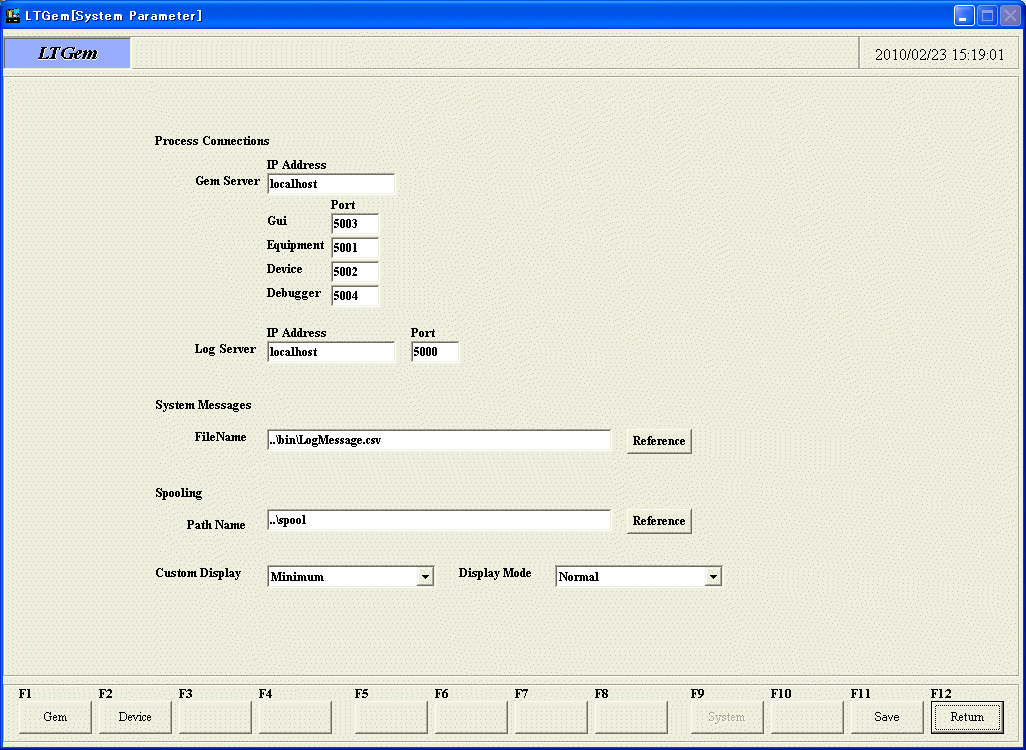The image size is (1026, 750).
Task: Click the Debugger port field
Action: click(x=355, y=296)
